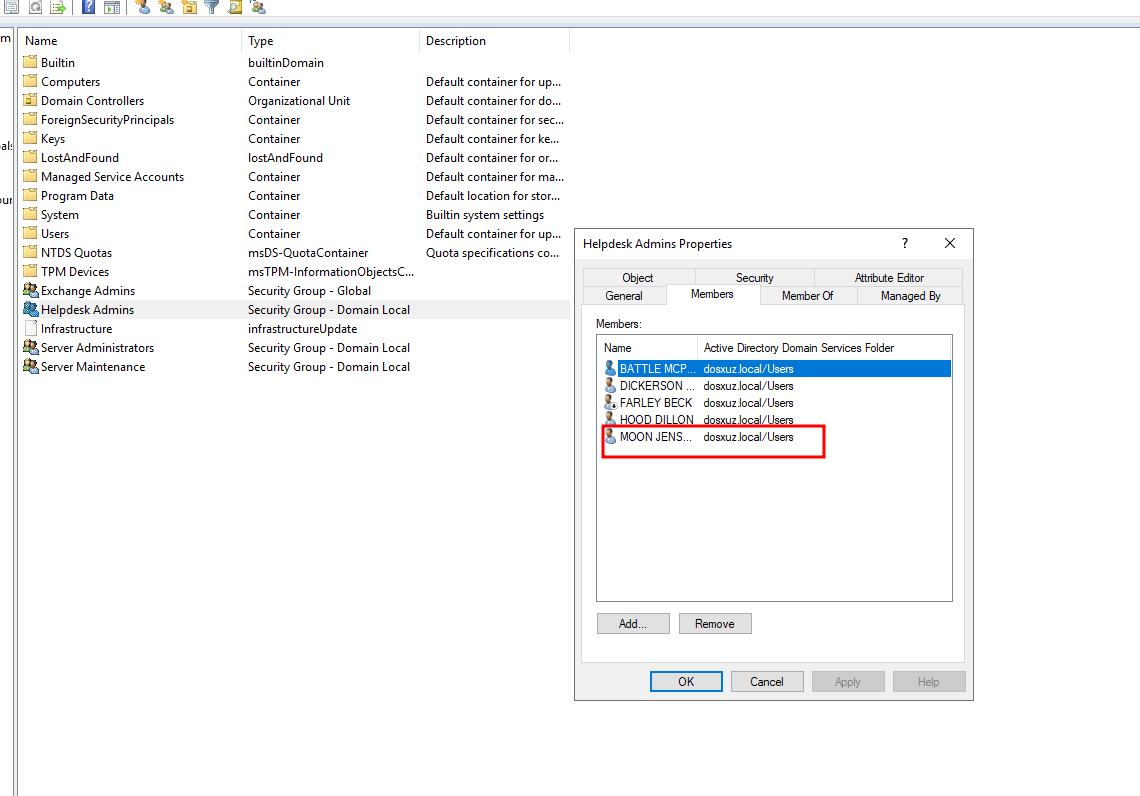Click the Refresh toolbar icon

35,7
